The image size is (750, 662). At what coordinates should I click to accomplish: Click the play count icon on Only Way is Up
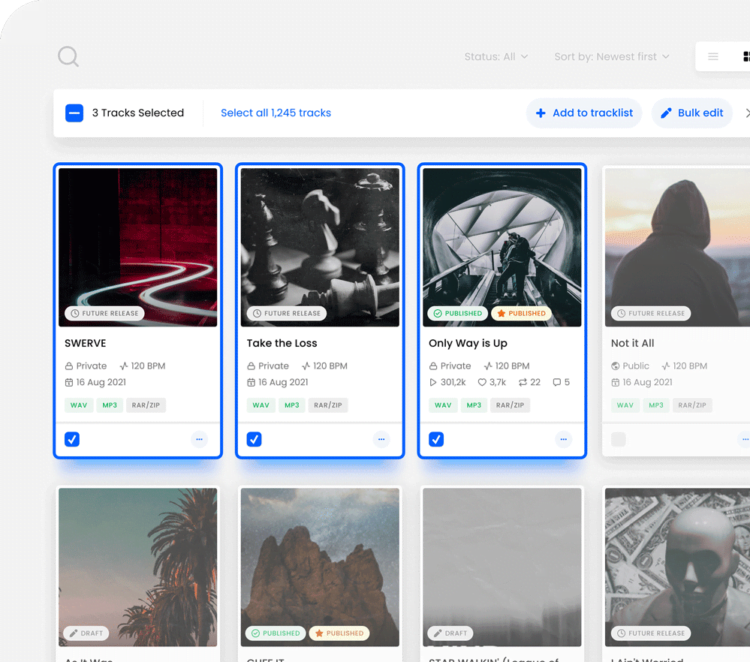point(433,382)
